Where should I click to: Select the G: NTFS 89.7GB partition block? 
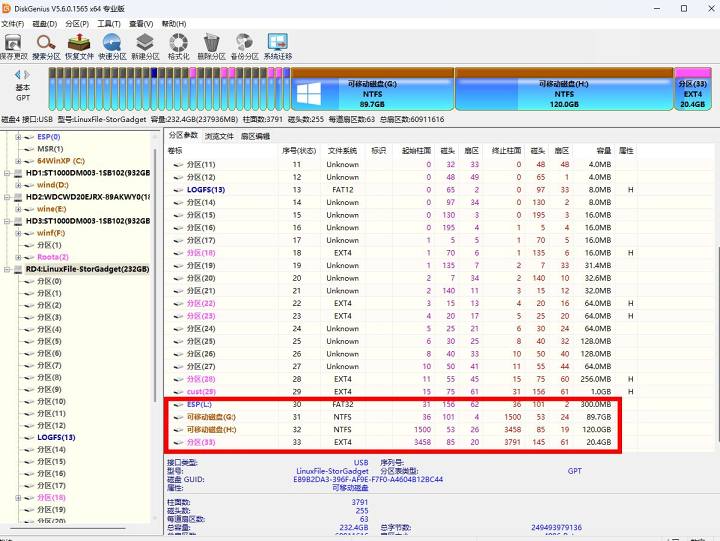point(372,90)
